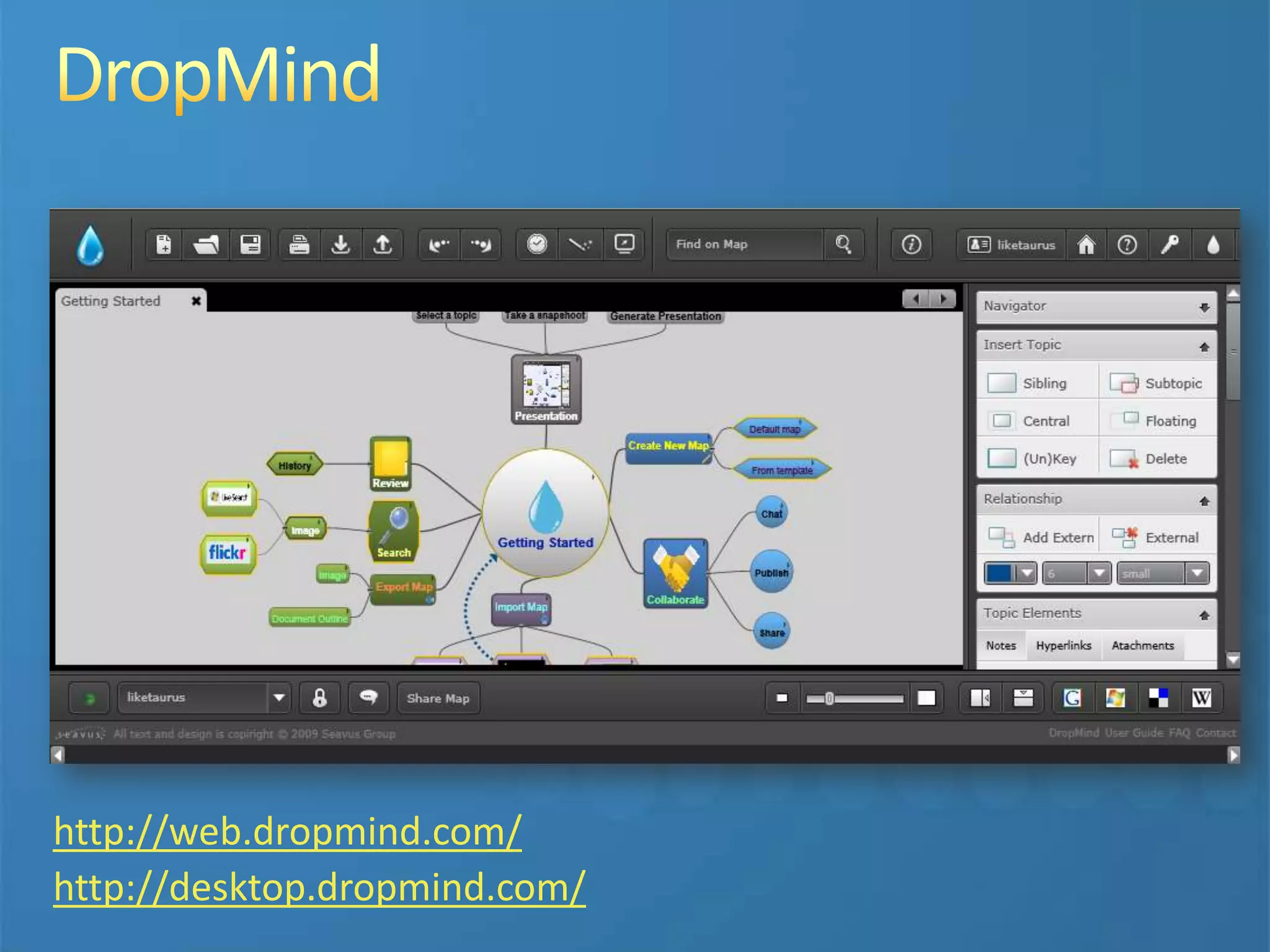The height and width of the screenshot is (952, 1270).
Task: Collapse the Insert Topic panel
Action: click(1204, 346)
